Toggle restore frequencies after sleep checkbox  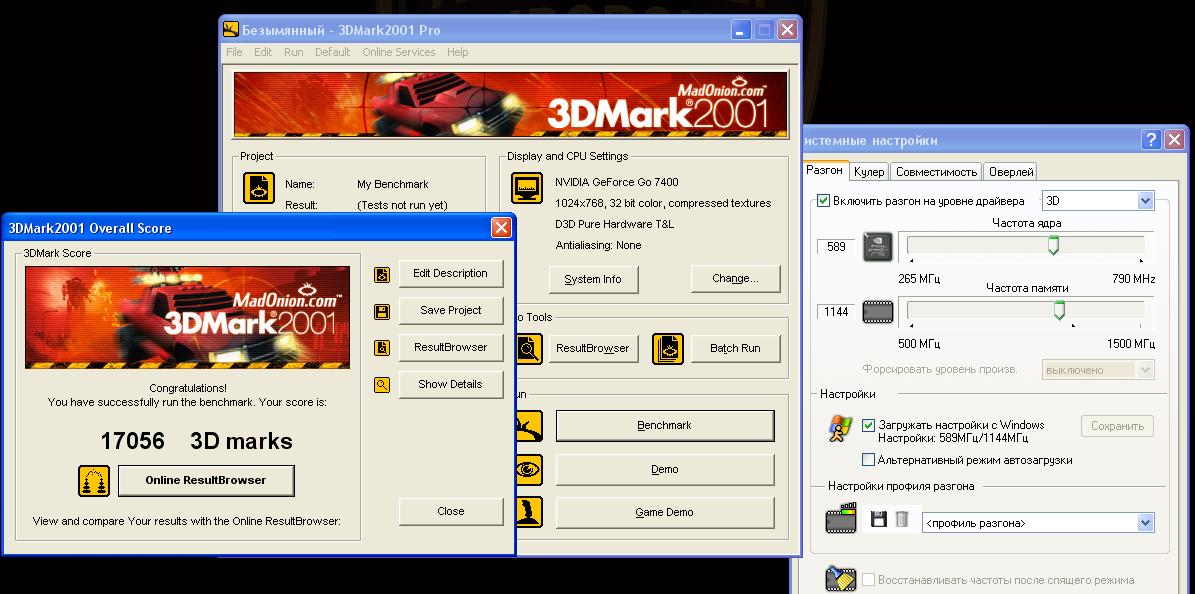[868, 580]
